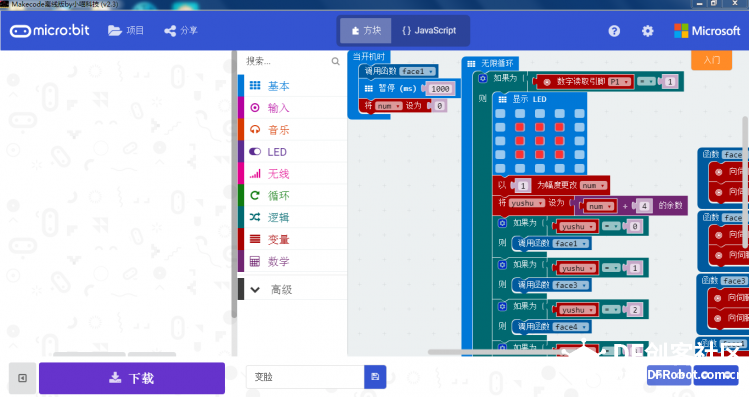
Task: Open the yushu dropdown in 设为 block
Action: point(526,203)
